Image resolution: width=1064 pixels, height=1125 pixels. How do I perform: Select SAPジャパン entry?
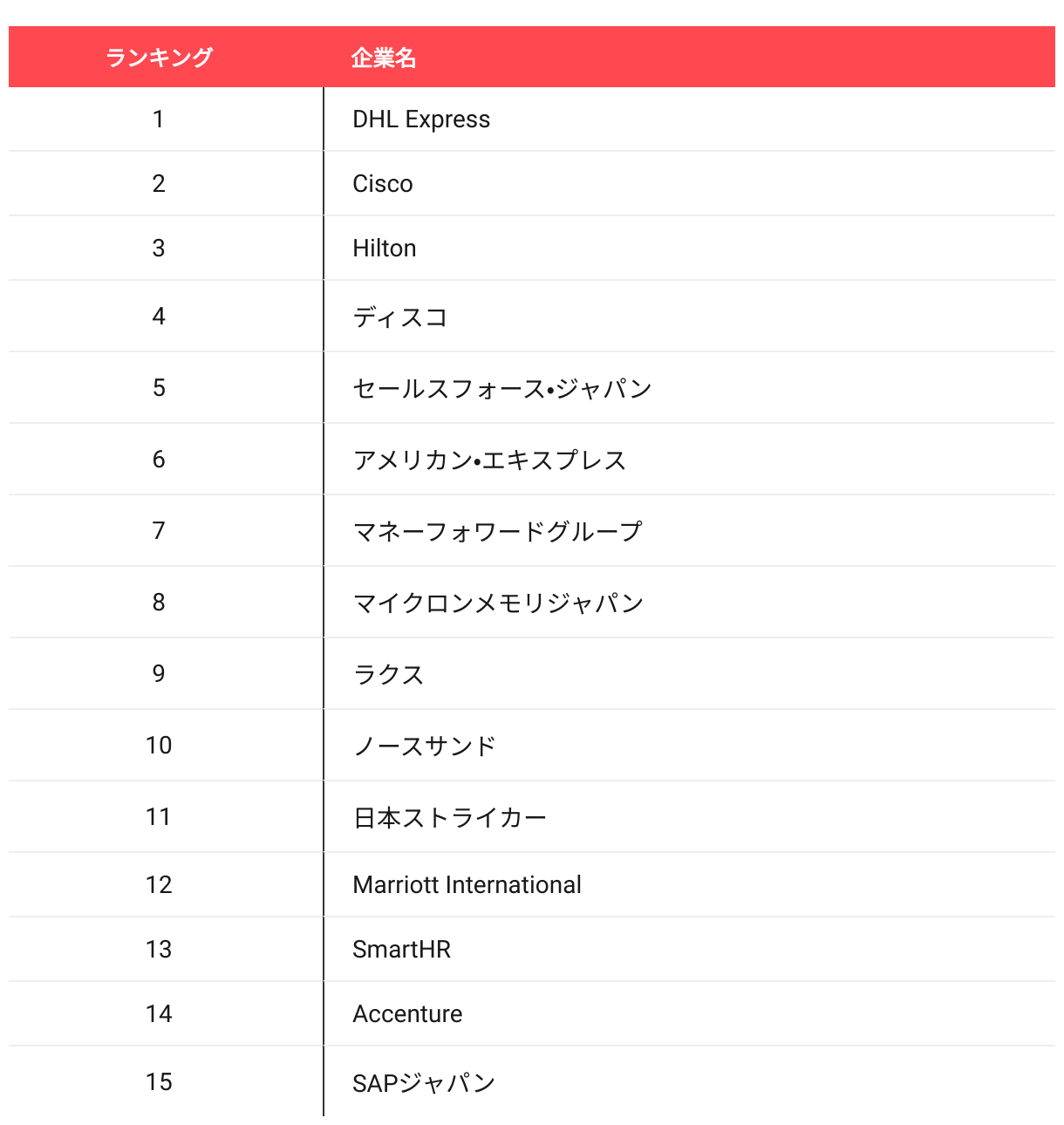tap(424, 1083)
